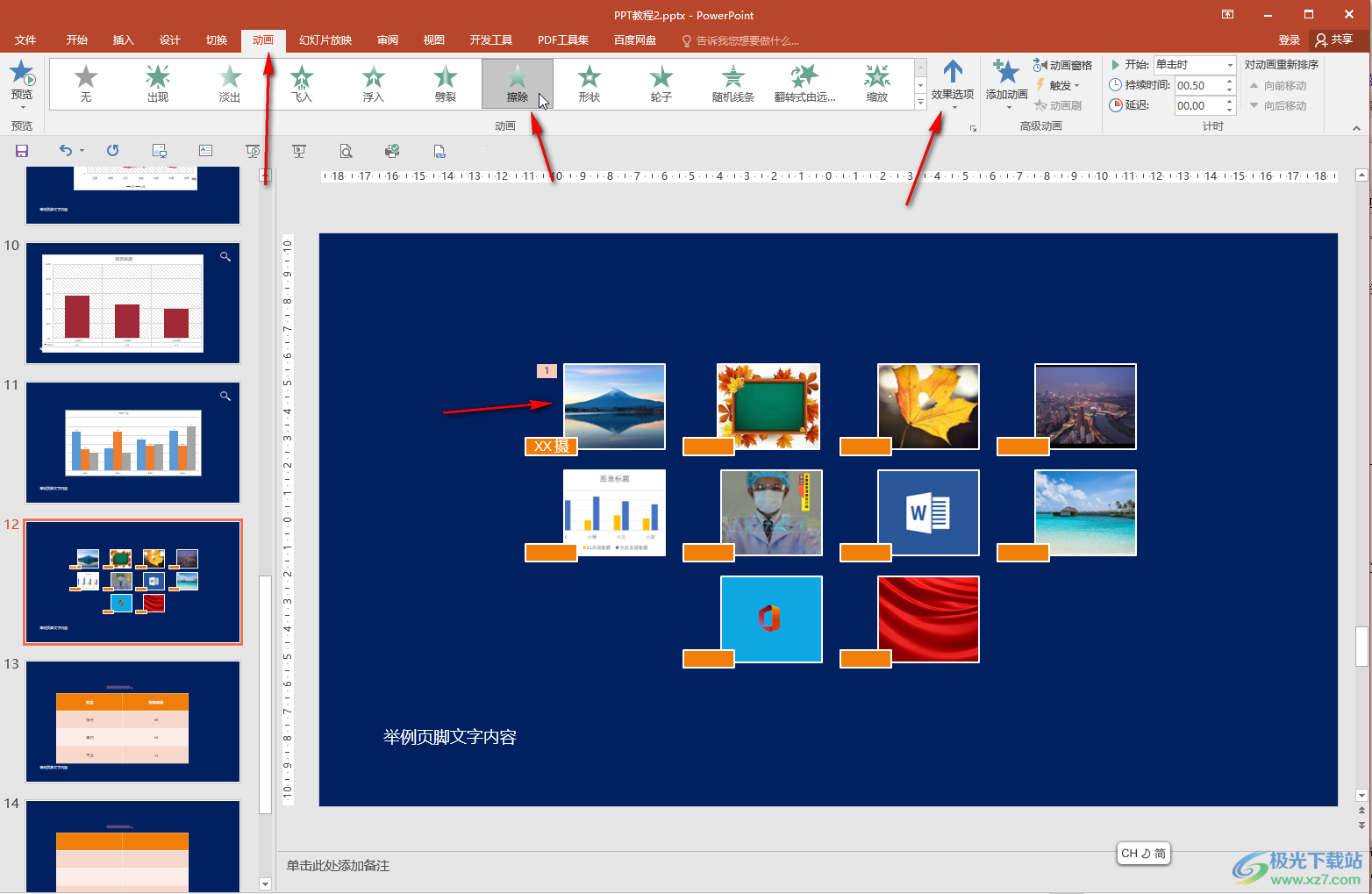Viewport: 1372px width, 894px height.
Task: Expand the animation gallery more arrow
Action: pos(920,103)
